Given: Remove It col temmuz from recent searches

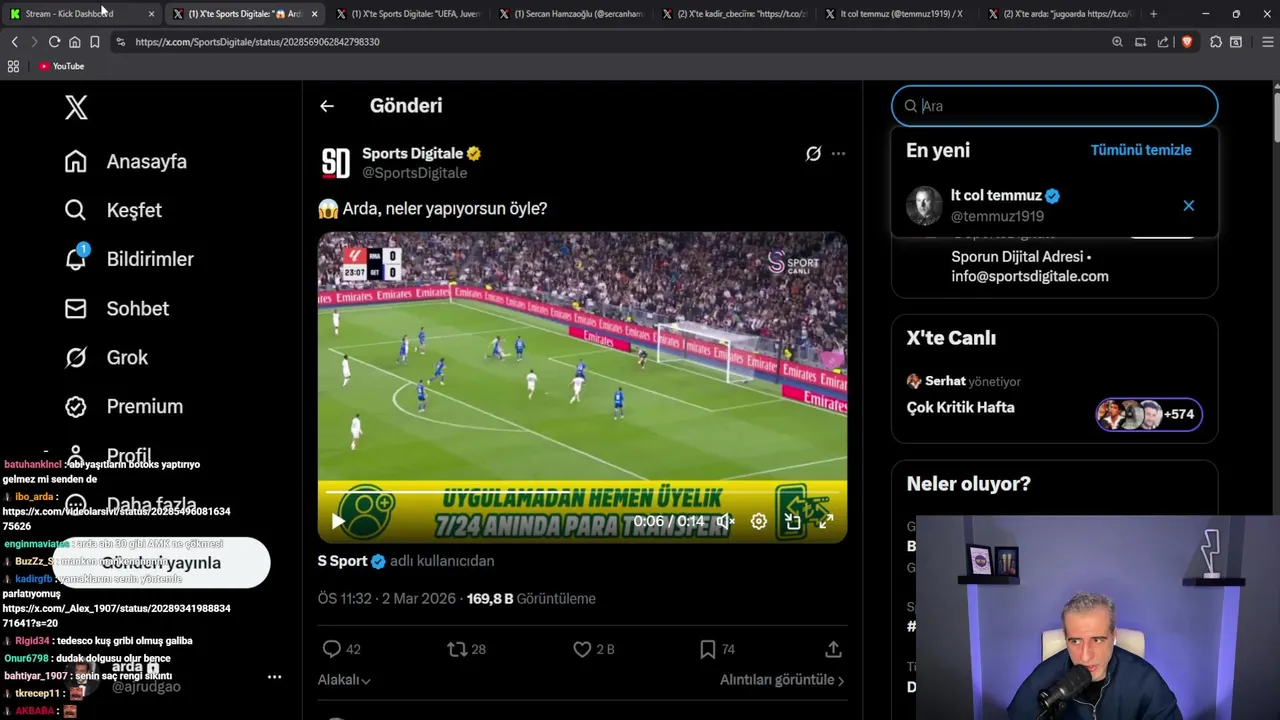Looking at the screenshot, I should [1189, 205].
